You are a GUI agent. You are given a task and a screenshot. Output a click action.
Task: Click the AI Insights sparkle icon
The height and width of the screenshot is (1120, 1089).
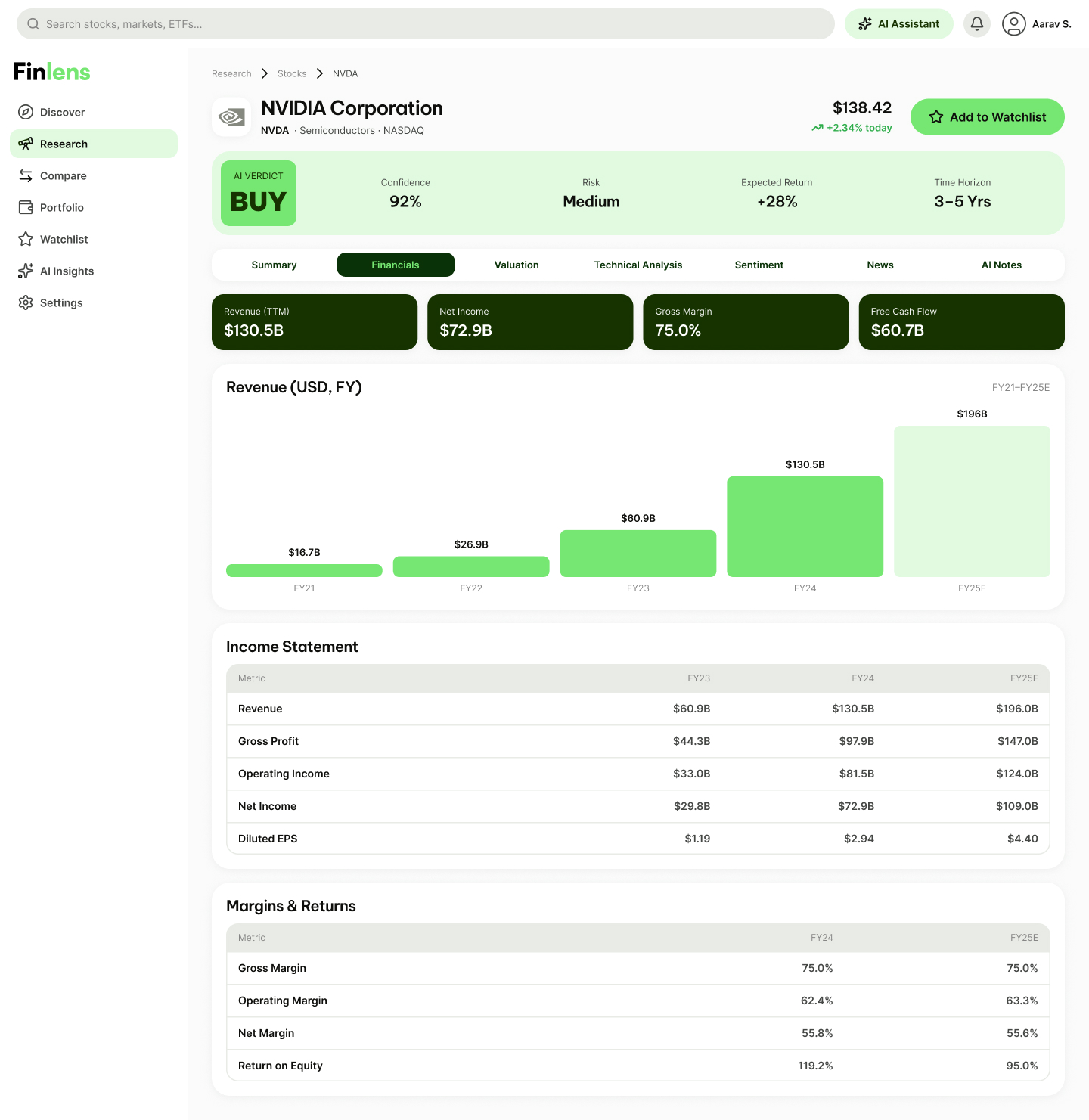26,271
